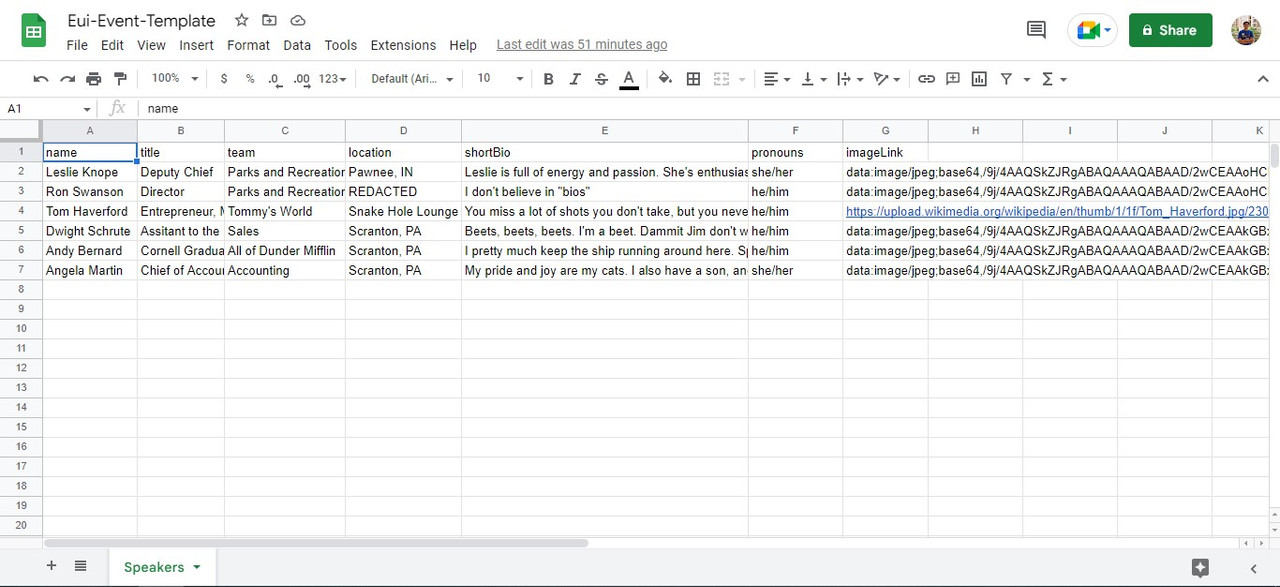Open vertical align dropdown
Screen dimensions: 1280x587
pos(814,79)
